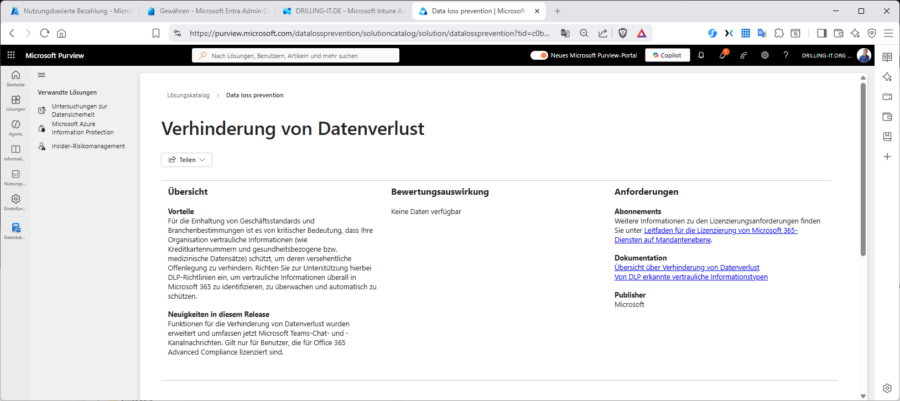Viewport: 900px width, 401px height.
Task: Open Von DLP erkannte vertrauliche Informationstypen link
Action: (x=691, y=277)
